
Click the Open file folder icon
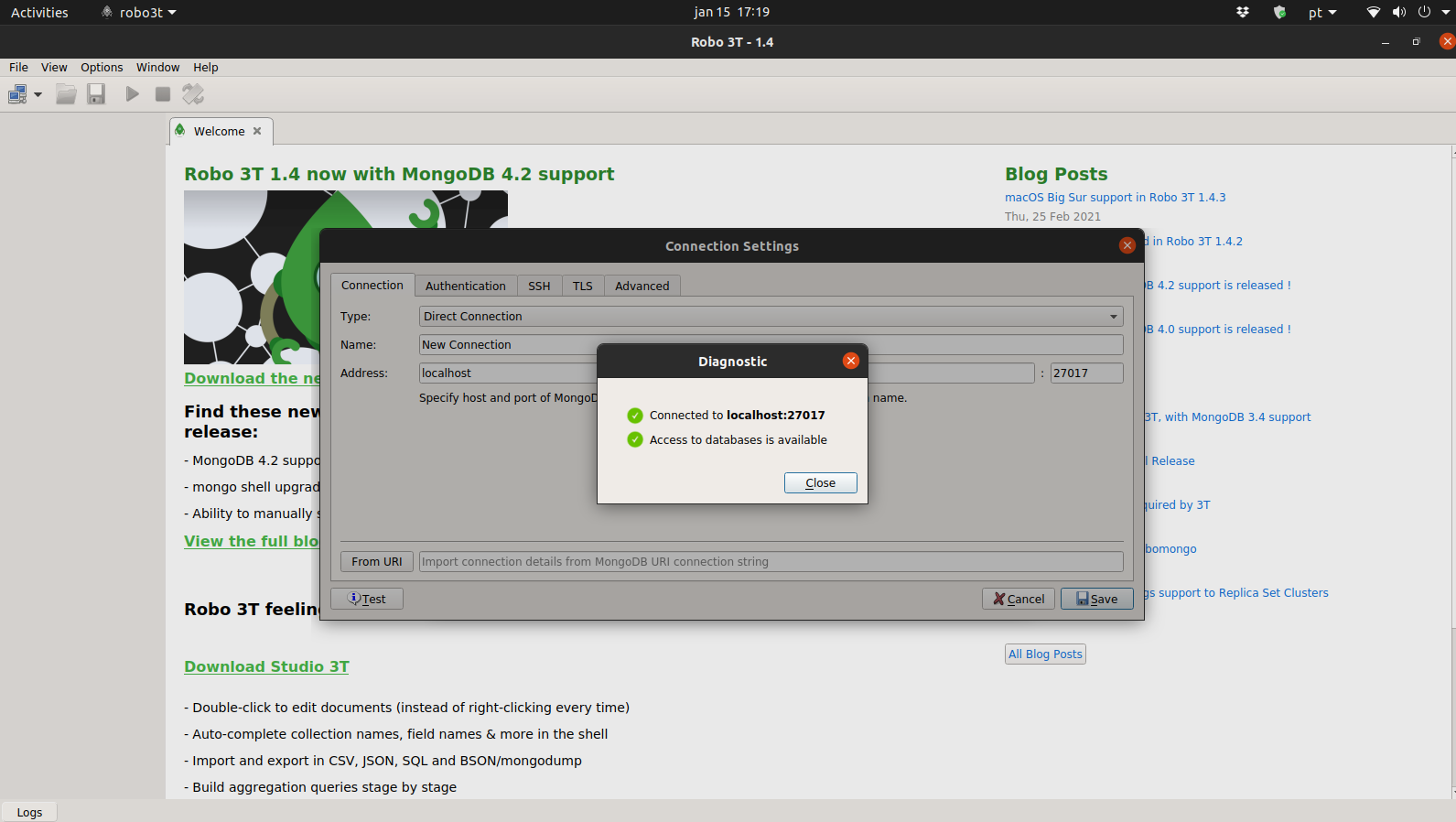coord(66,94)
